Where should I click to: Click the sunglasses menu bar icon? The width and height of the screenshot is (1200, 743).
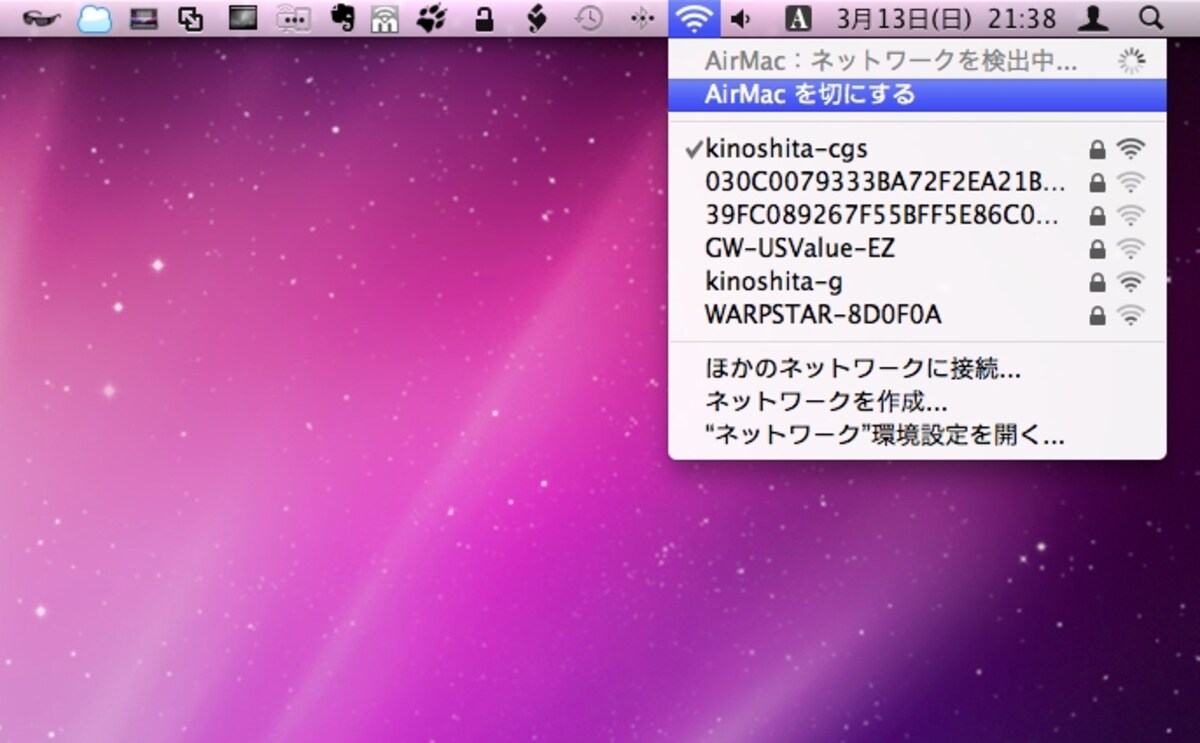(x=41, y=18)
